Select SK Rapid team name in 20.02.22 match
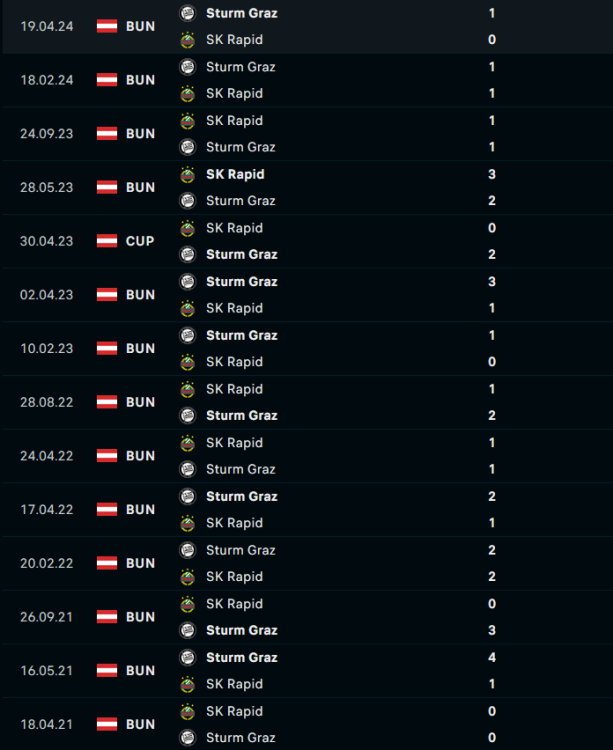Screen dimensions: 613x750 tap(234, 576)
